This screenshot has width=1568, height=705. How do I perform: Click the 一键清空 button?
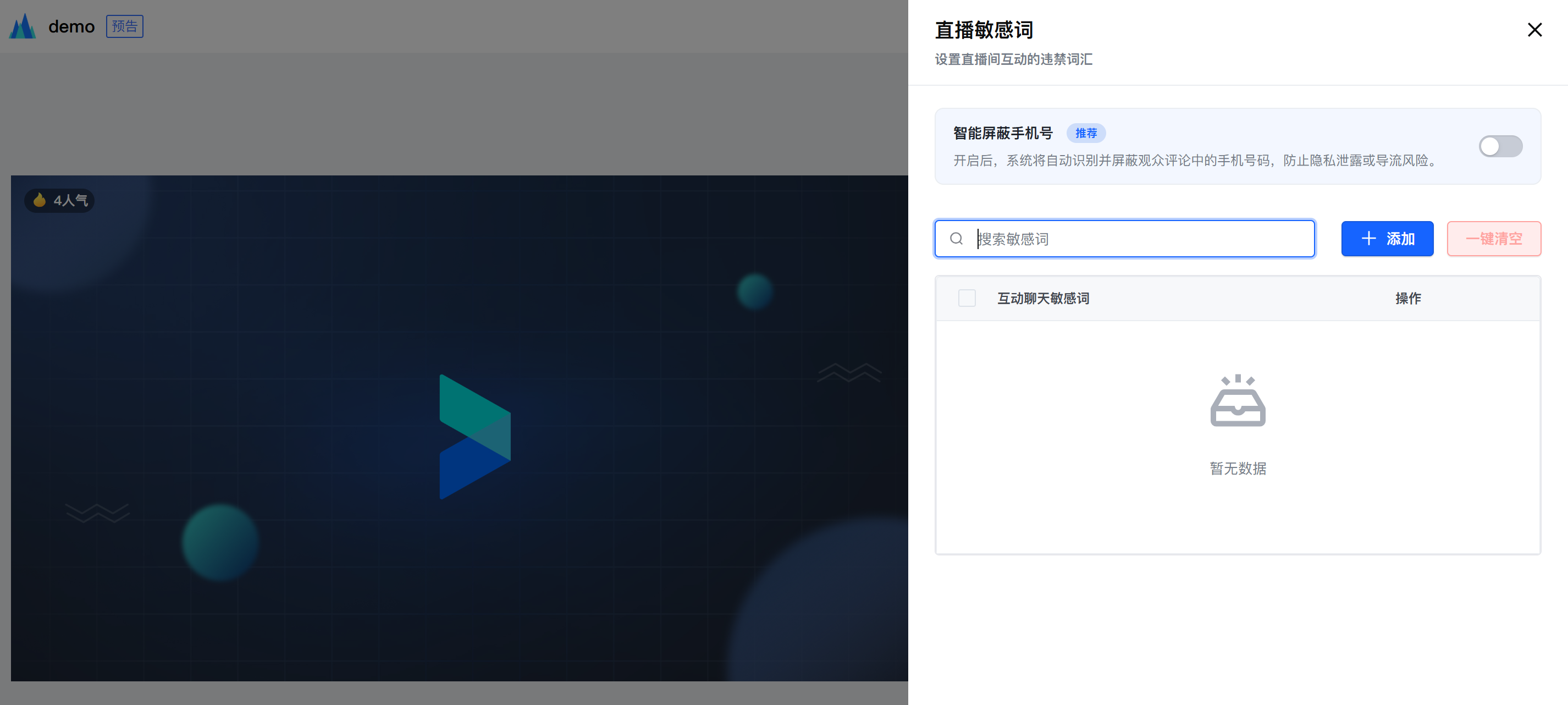(x=1493, y=239)
